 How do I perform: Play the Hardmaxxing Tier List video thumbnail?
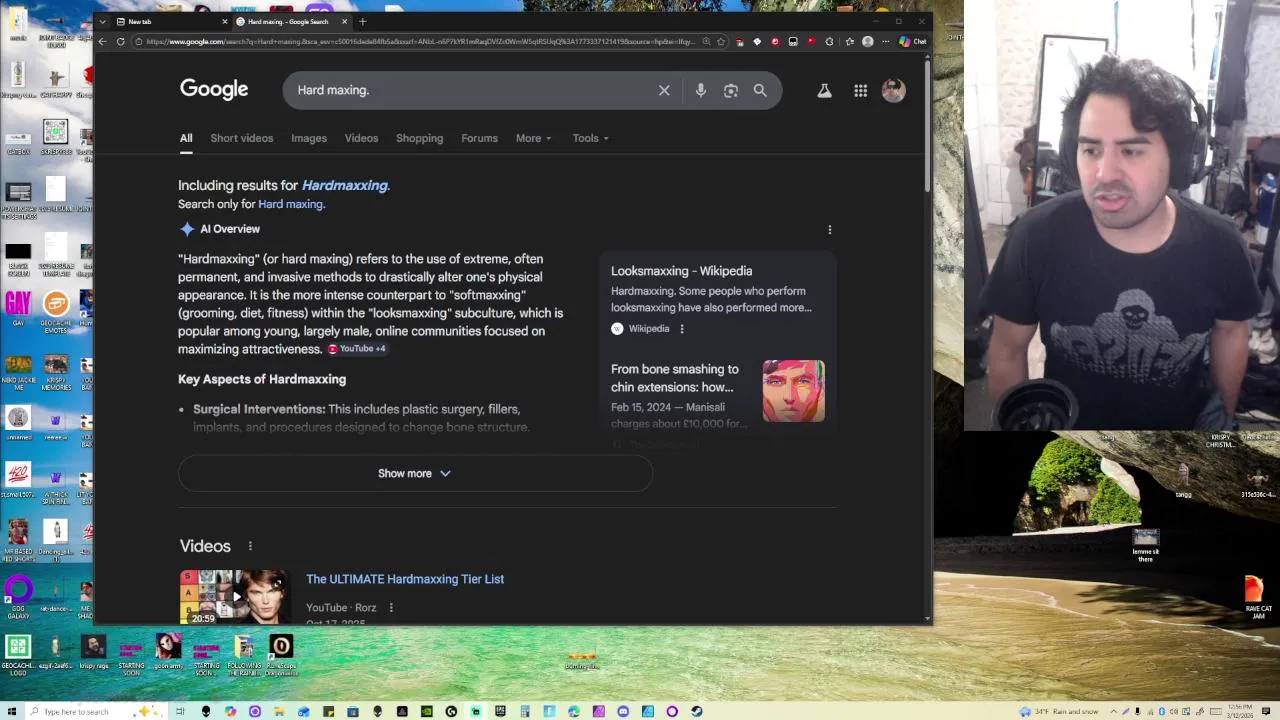[x=234, y=597]
